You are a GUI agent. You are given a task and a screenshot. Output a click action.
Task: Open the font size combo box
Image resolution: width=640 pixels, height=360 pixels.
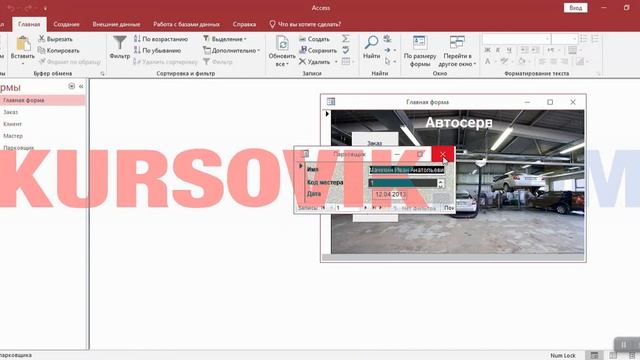[x=564, y=39]
